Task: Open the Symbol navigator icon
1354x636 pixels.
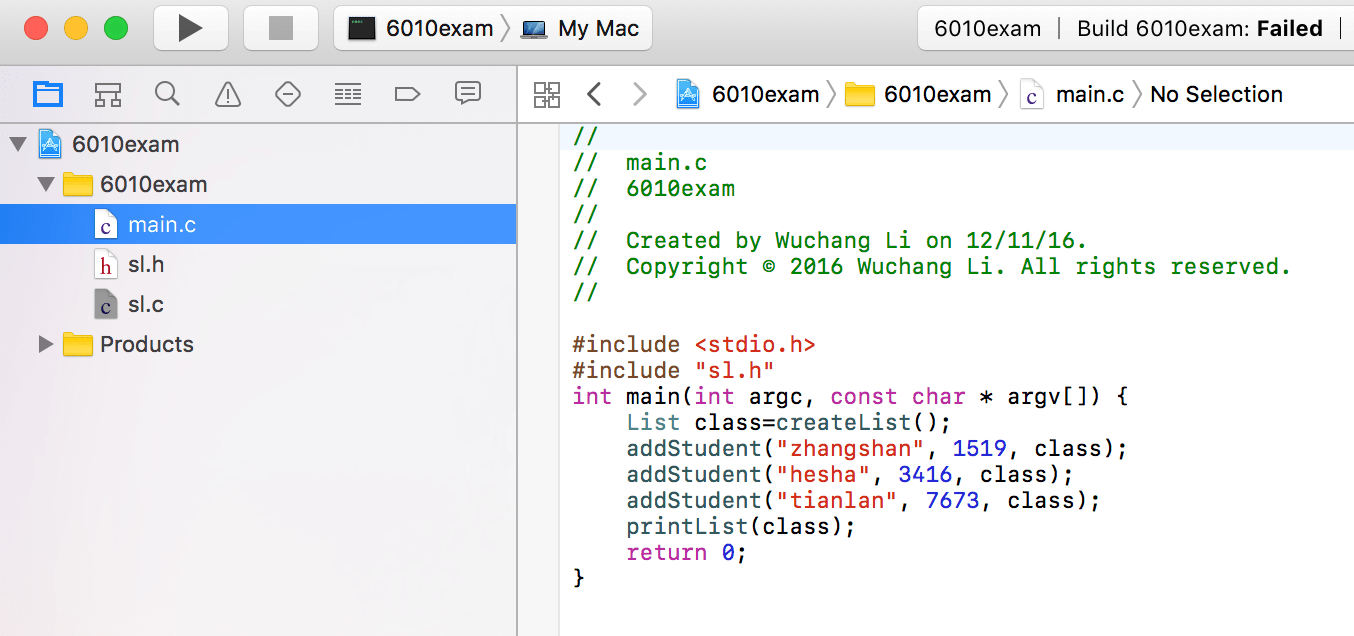Action: (107, 93)
